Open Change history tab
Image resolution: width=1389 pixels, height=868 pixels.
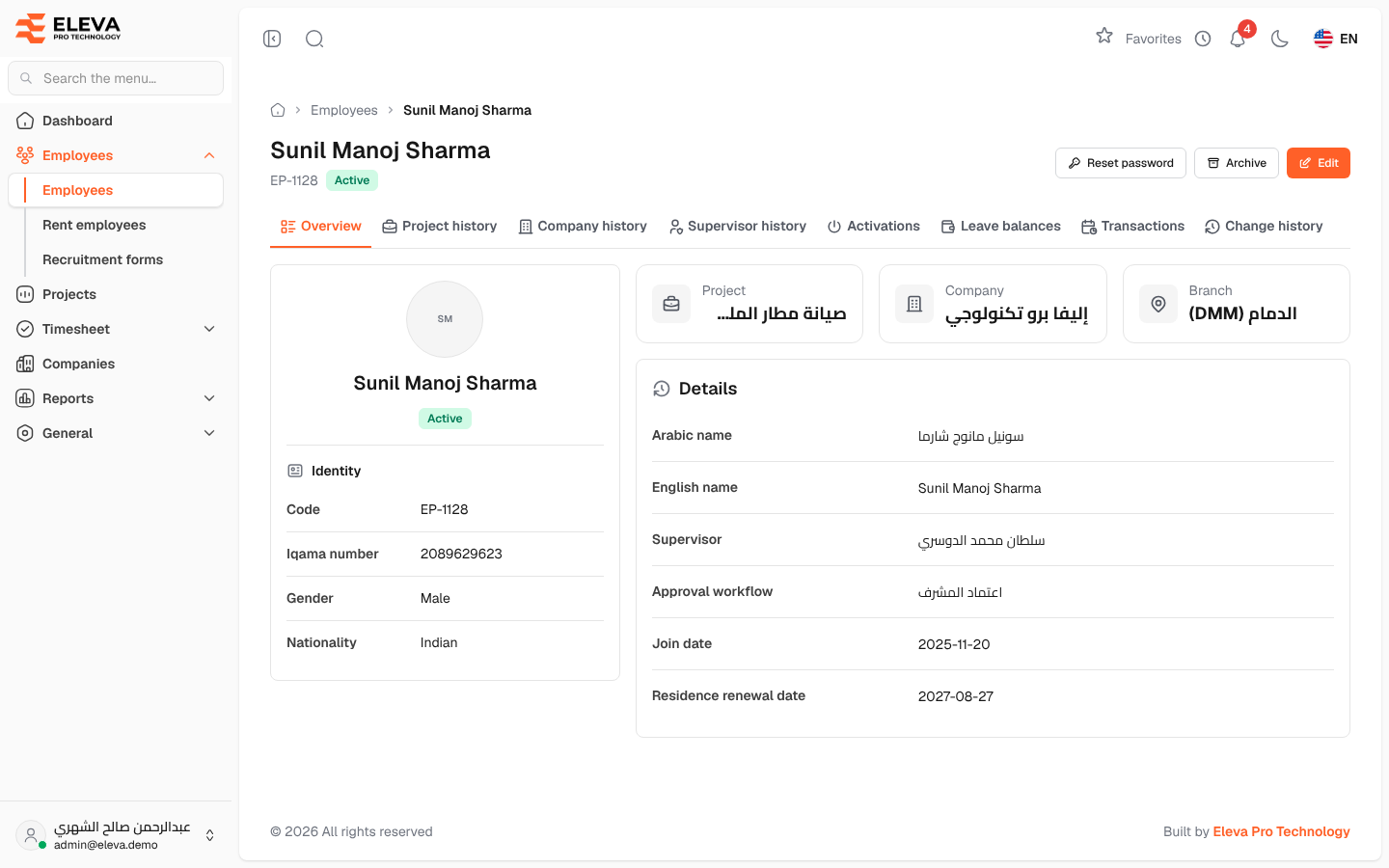coord(1264,227)
